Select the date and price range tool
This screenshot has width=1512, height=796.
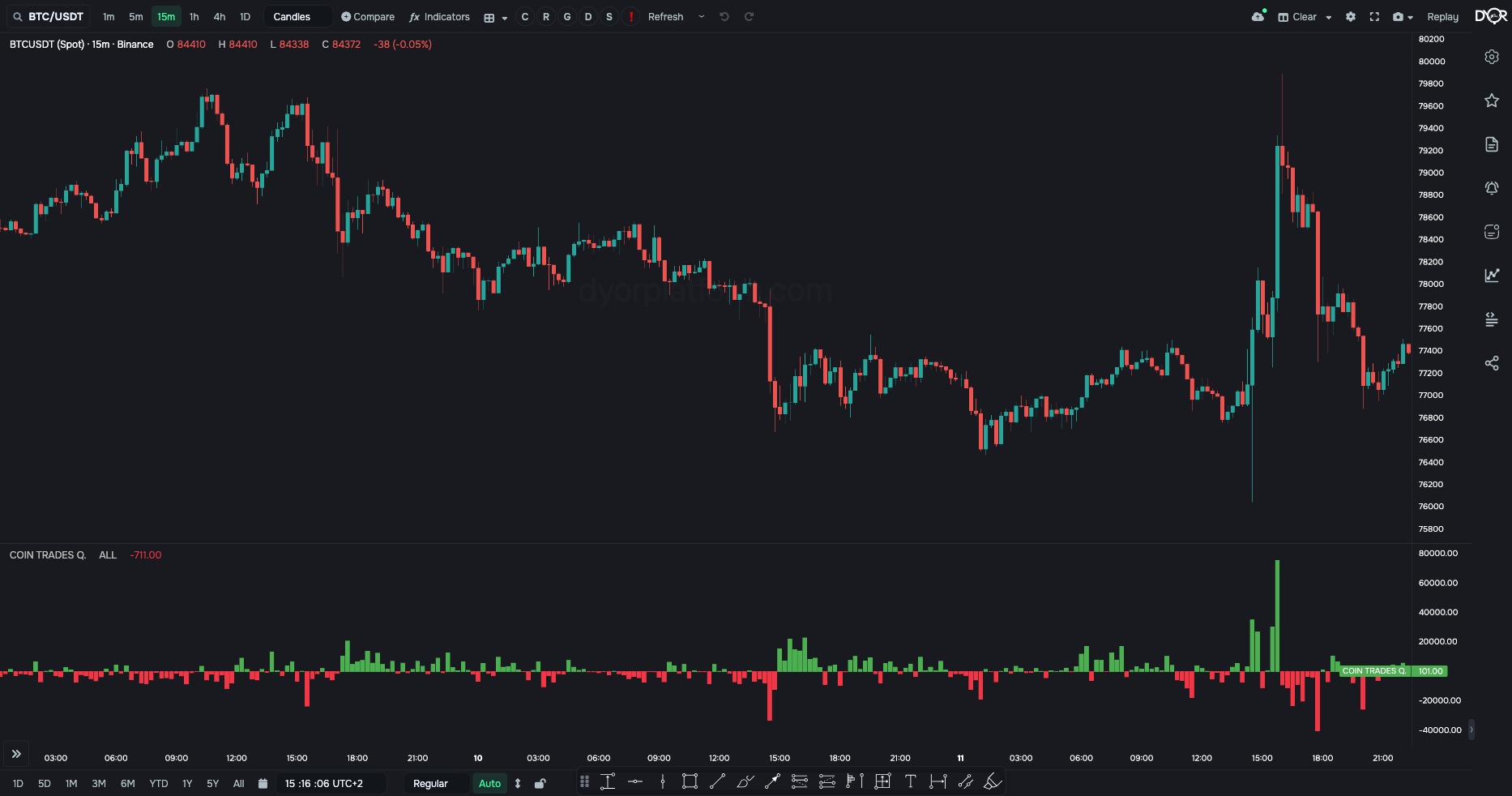pos(883,782)
